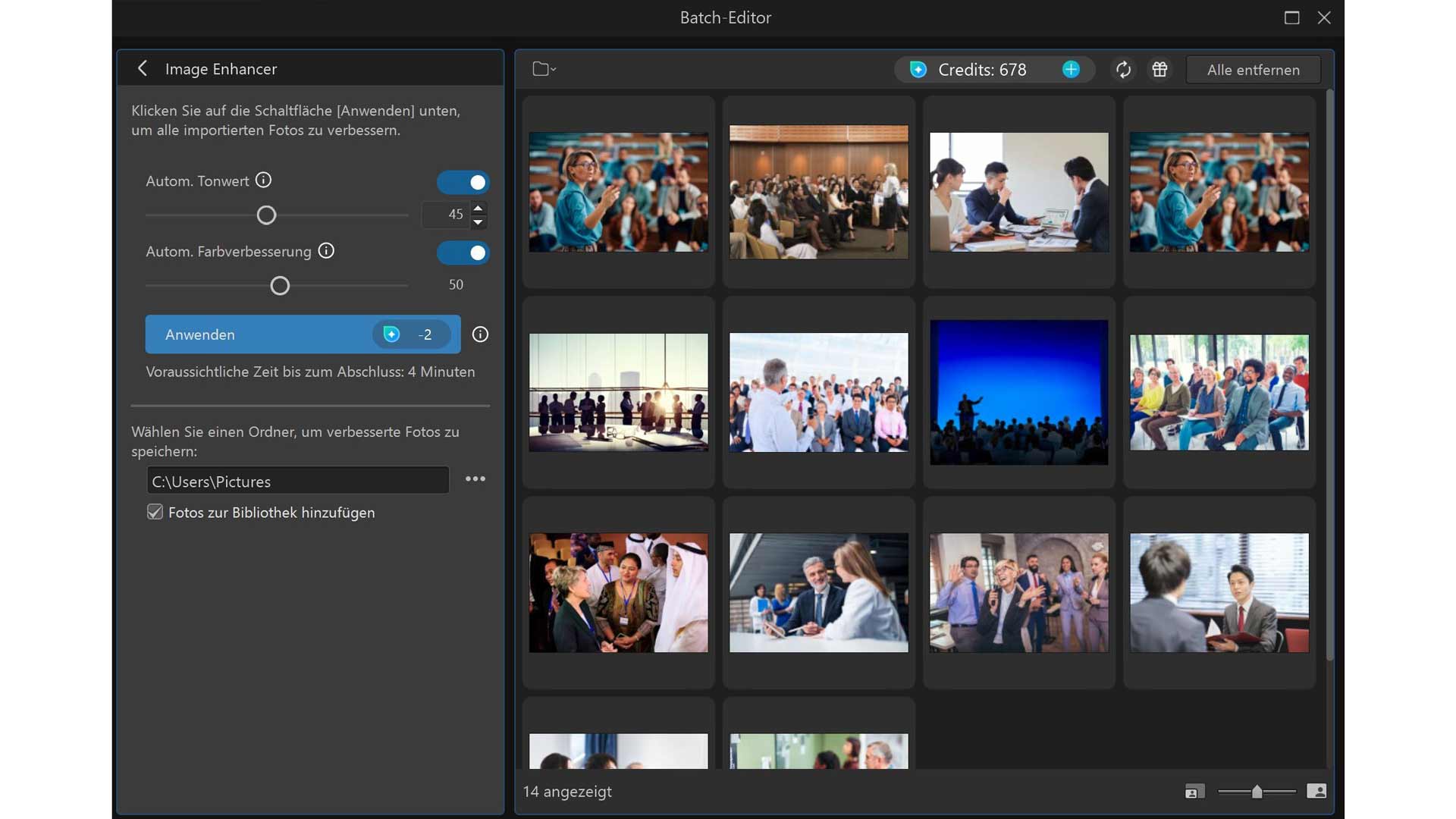Image resolution: width=1456 pixels, height=819 pixels.
Task: Select the small thumbnail size icon
Action: tap(1195, 791)
